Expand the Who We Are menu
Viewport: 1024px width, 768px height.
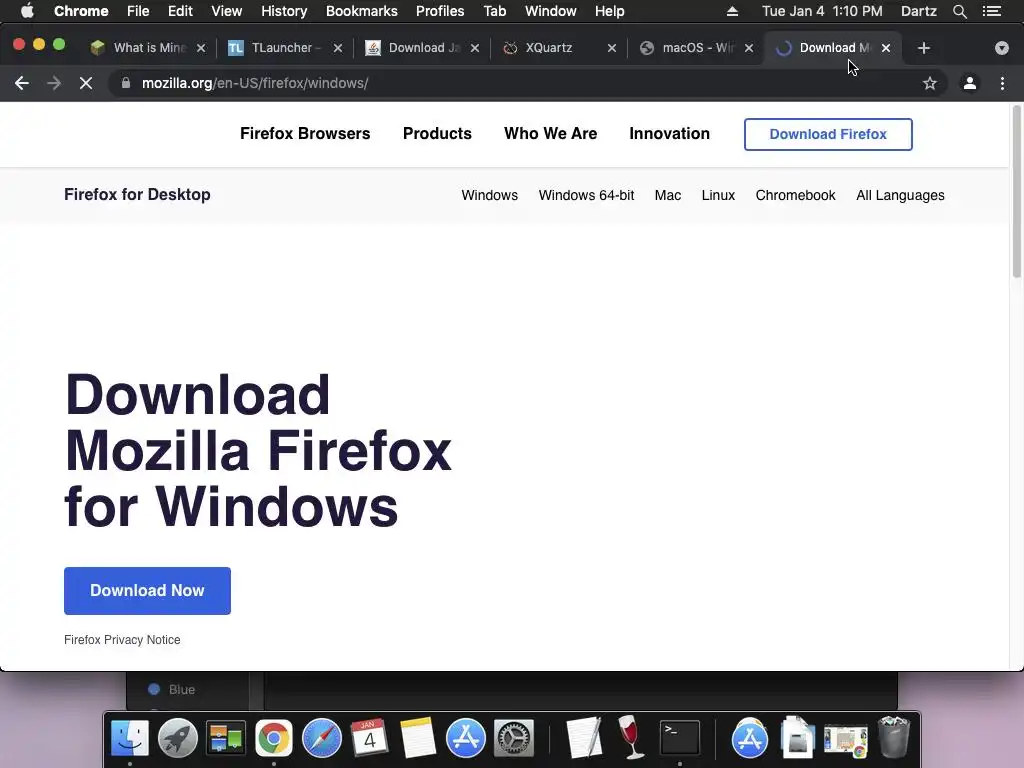tap(551, 133)
